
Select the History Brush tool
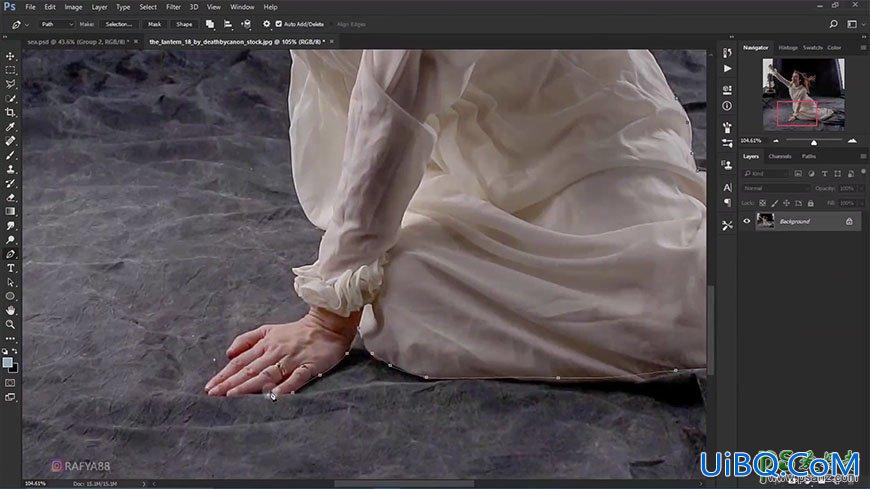tap(10, 183)
